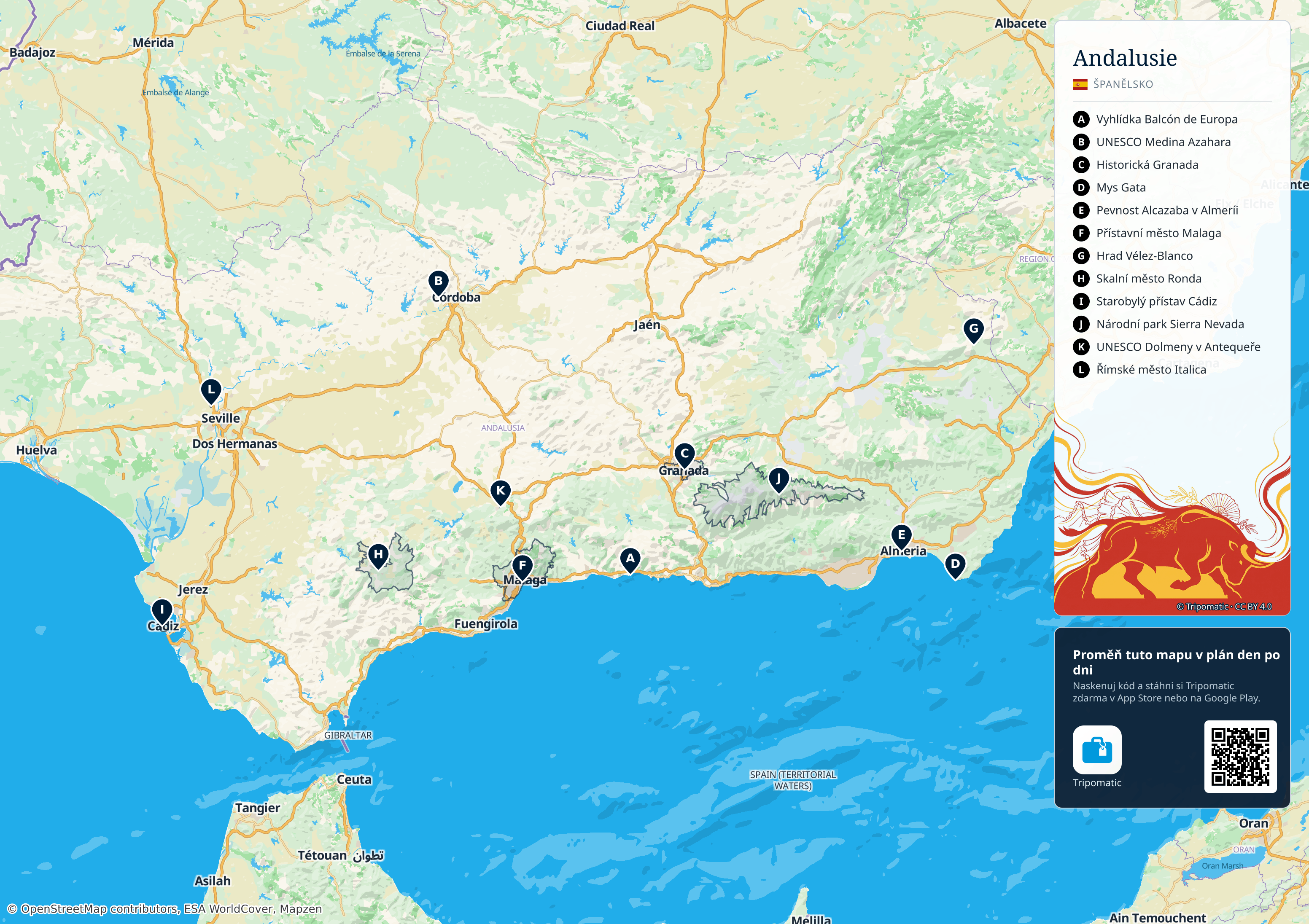This screenshot has width=1309, height=924.
Task: Click legend badge H beside Skalní město Ronda
Action: point(1081,279)
